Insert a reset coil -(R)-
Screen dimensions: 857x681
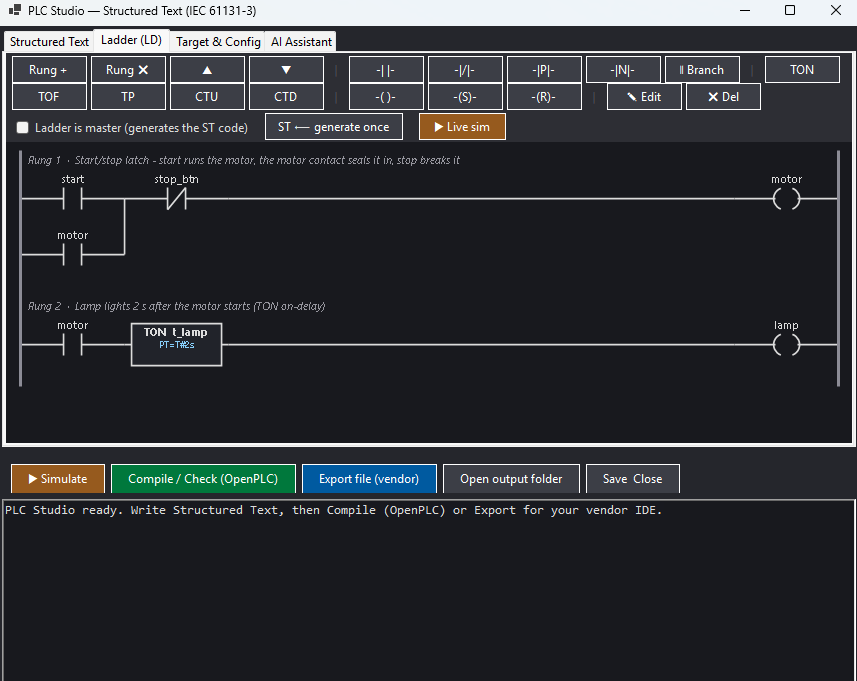pyautogui.click(x=544, y=97)
